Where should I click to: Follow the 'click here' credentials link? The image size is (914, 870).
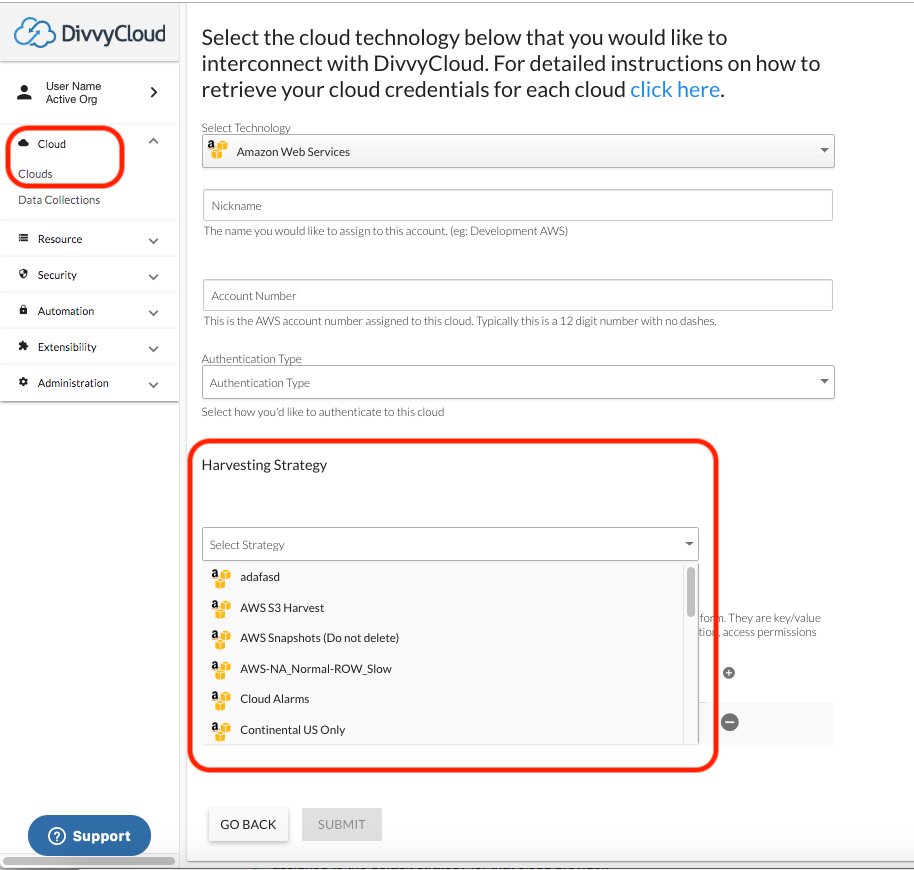tap(675, 90)
